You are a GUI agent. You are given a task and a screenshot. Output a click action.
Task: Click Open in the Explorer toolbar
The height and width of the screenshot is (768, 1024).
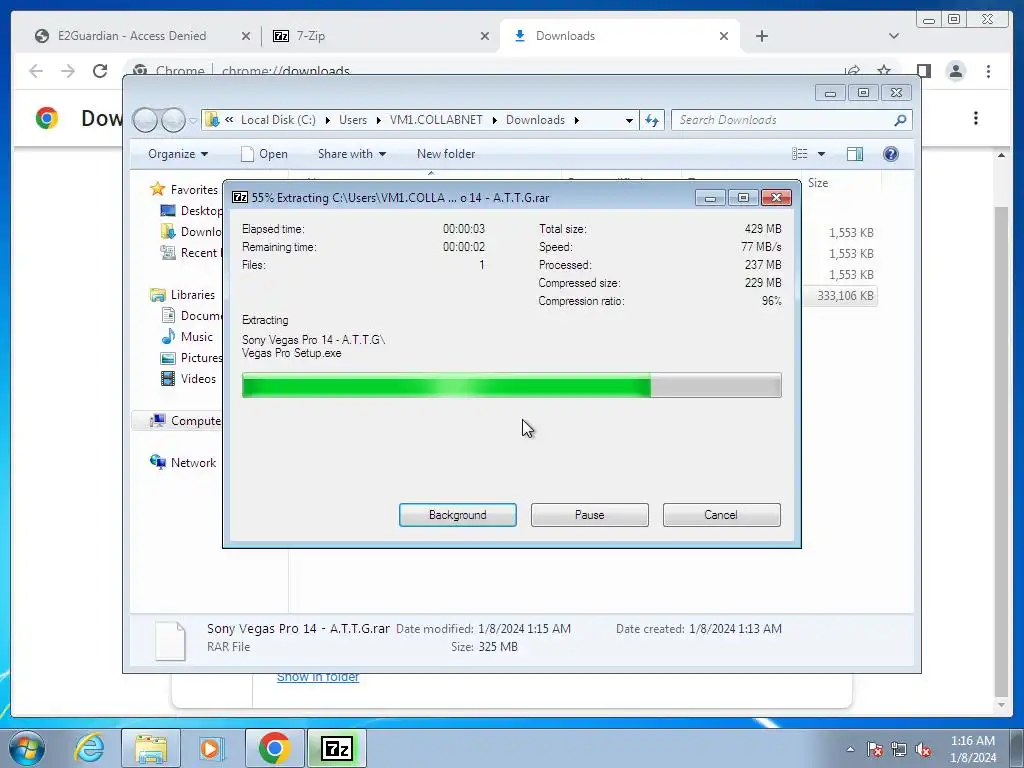264,154
